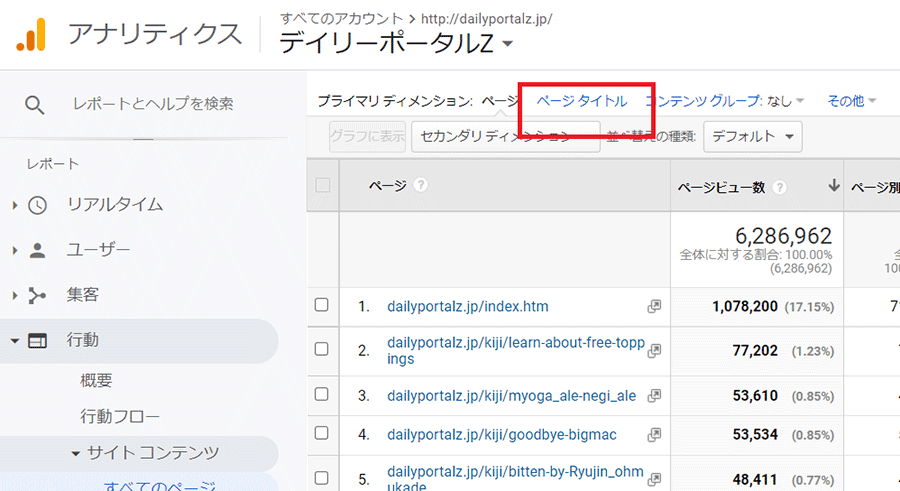900x491 pixels.
Task: Click help icon beside ページ column header
Action: point(421,185)
